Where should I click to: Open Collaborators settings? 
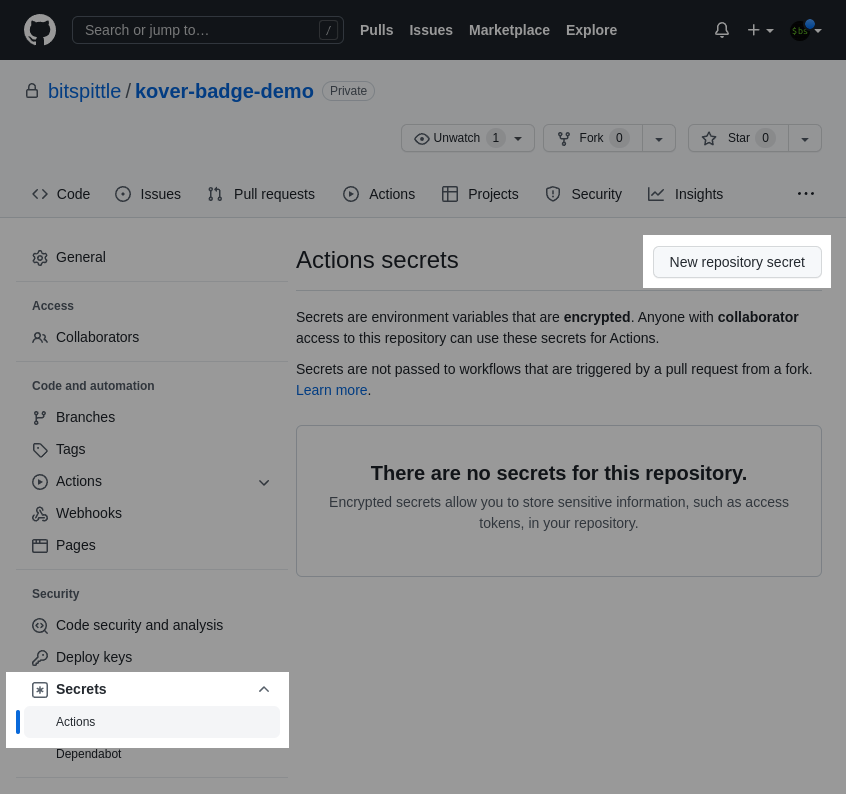[x=152, y=337]
